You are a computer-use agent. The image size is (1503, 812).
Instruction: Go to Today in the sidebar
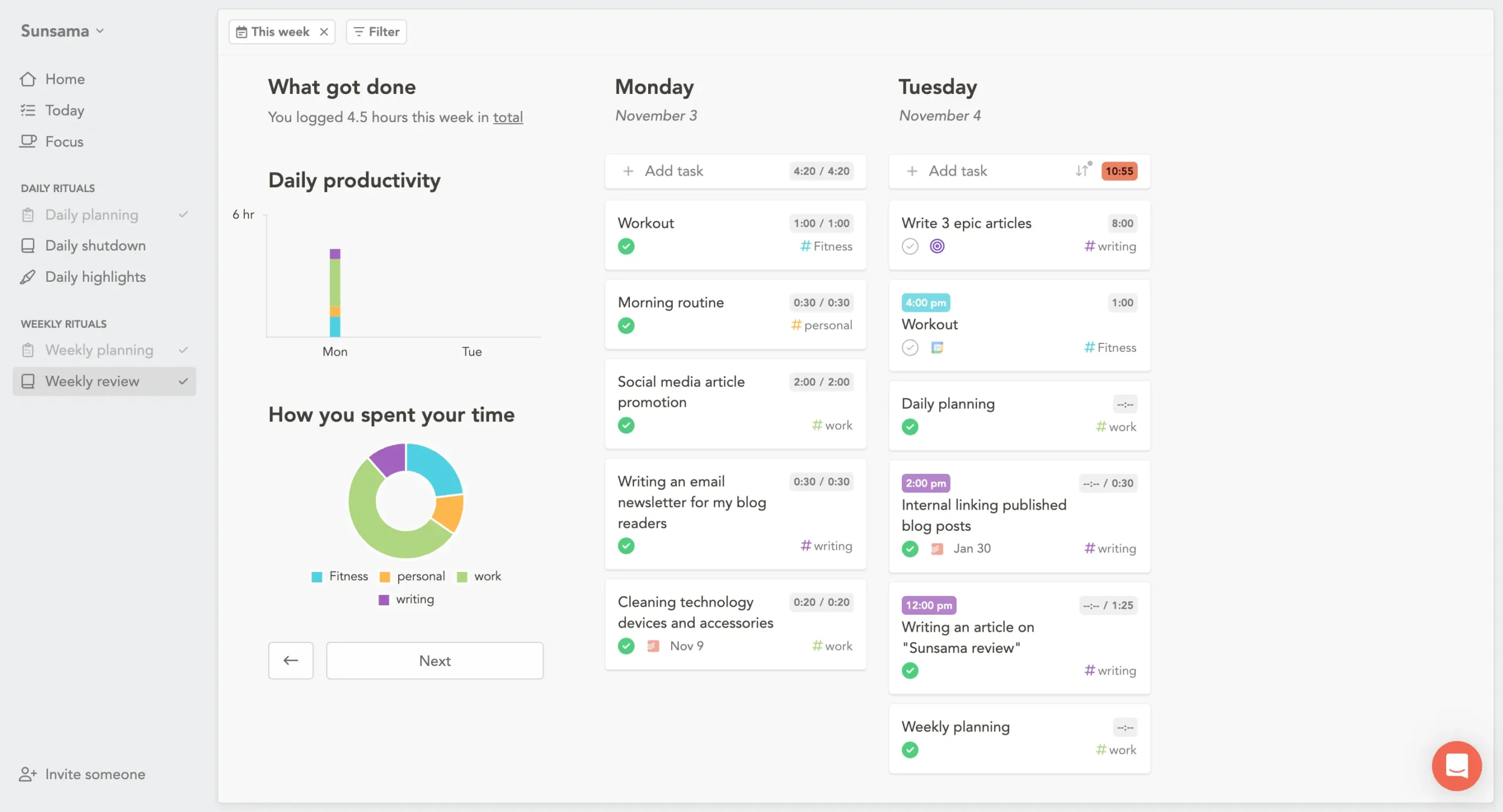[65, 110]
